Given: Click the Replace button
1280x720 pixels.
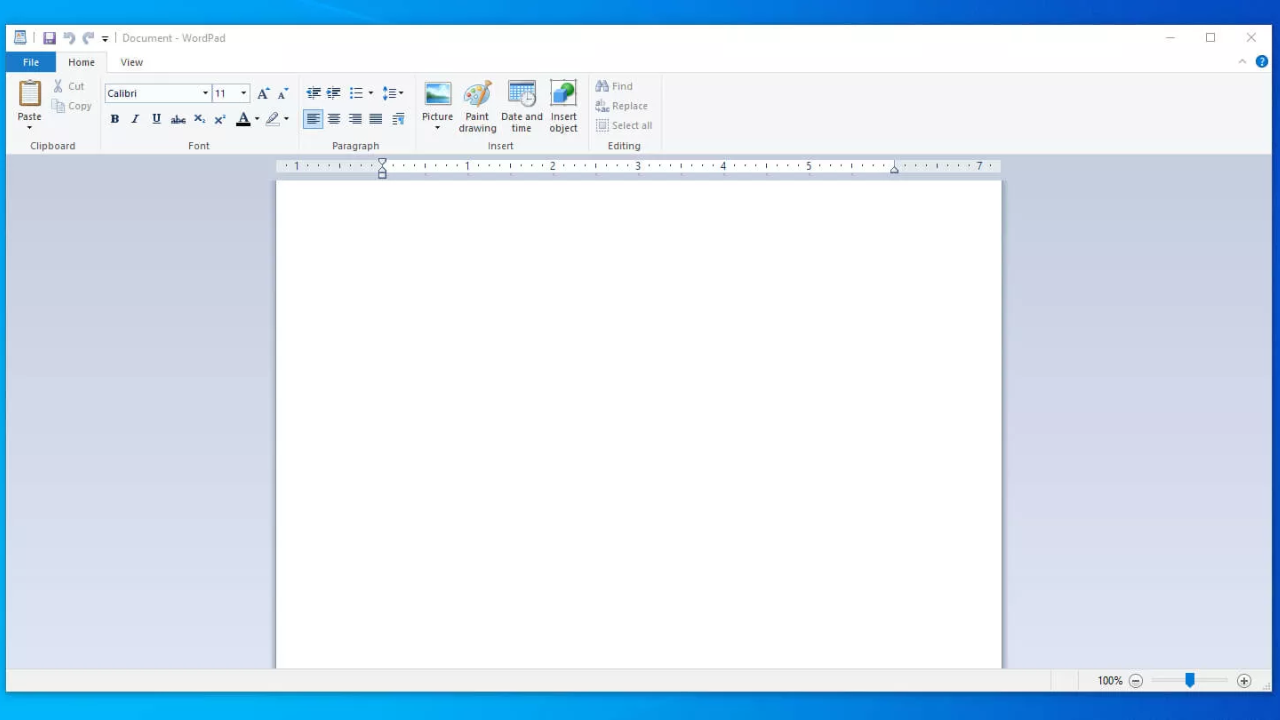Looking at the screenshot, I should pyautogui.click(x=621, y=106).
